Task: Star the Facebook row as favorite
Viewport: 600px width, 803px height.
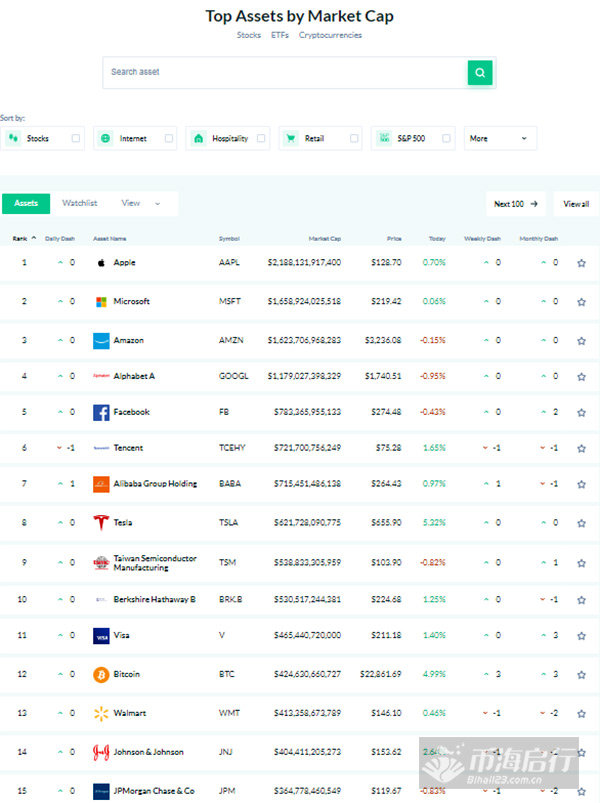Action: coord(582,413)
